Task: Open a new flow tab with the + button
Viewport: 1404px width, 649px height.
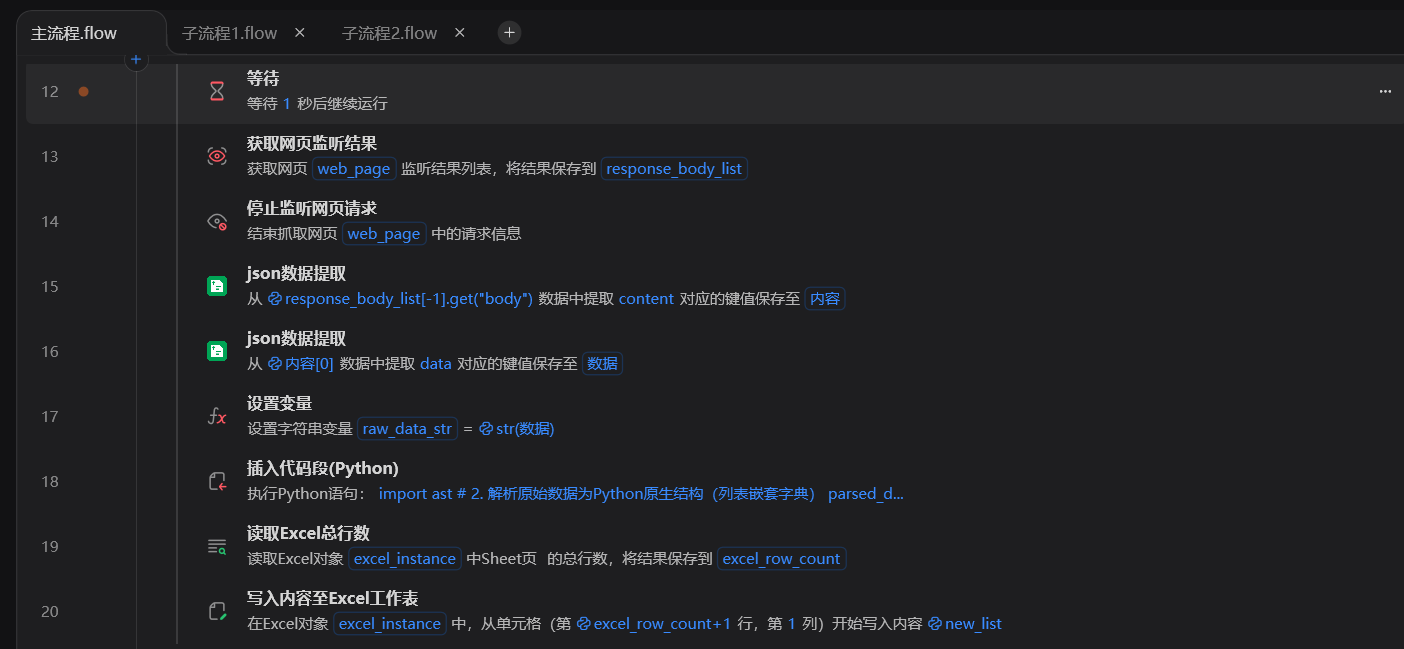Action: pyautogui.click(x=509, y=32)
